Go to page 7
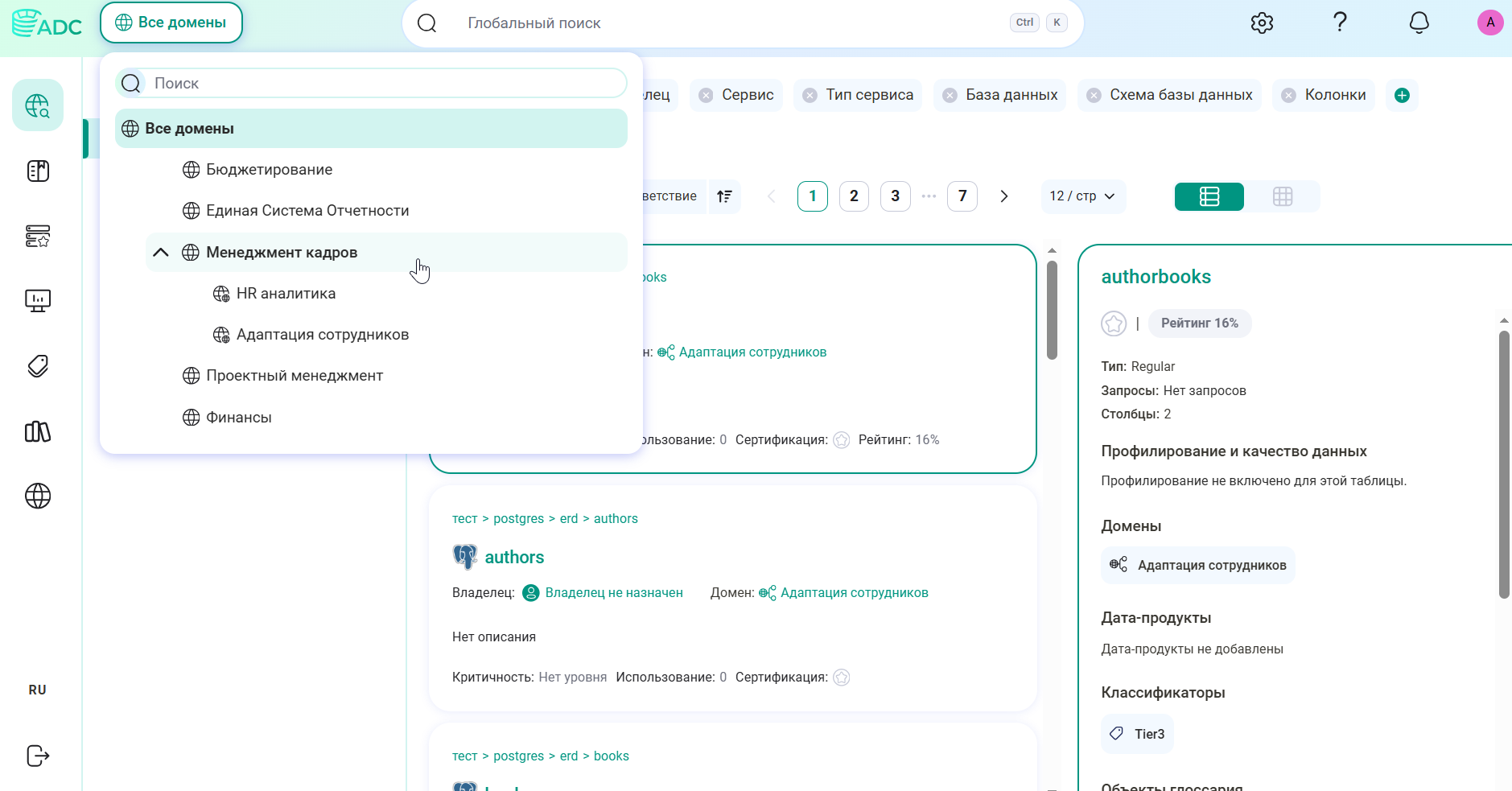 click(x=962, y=196)
